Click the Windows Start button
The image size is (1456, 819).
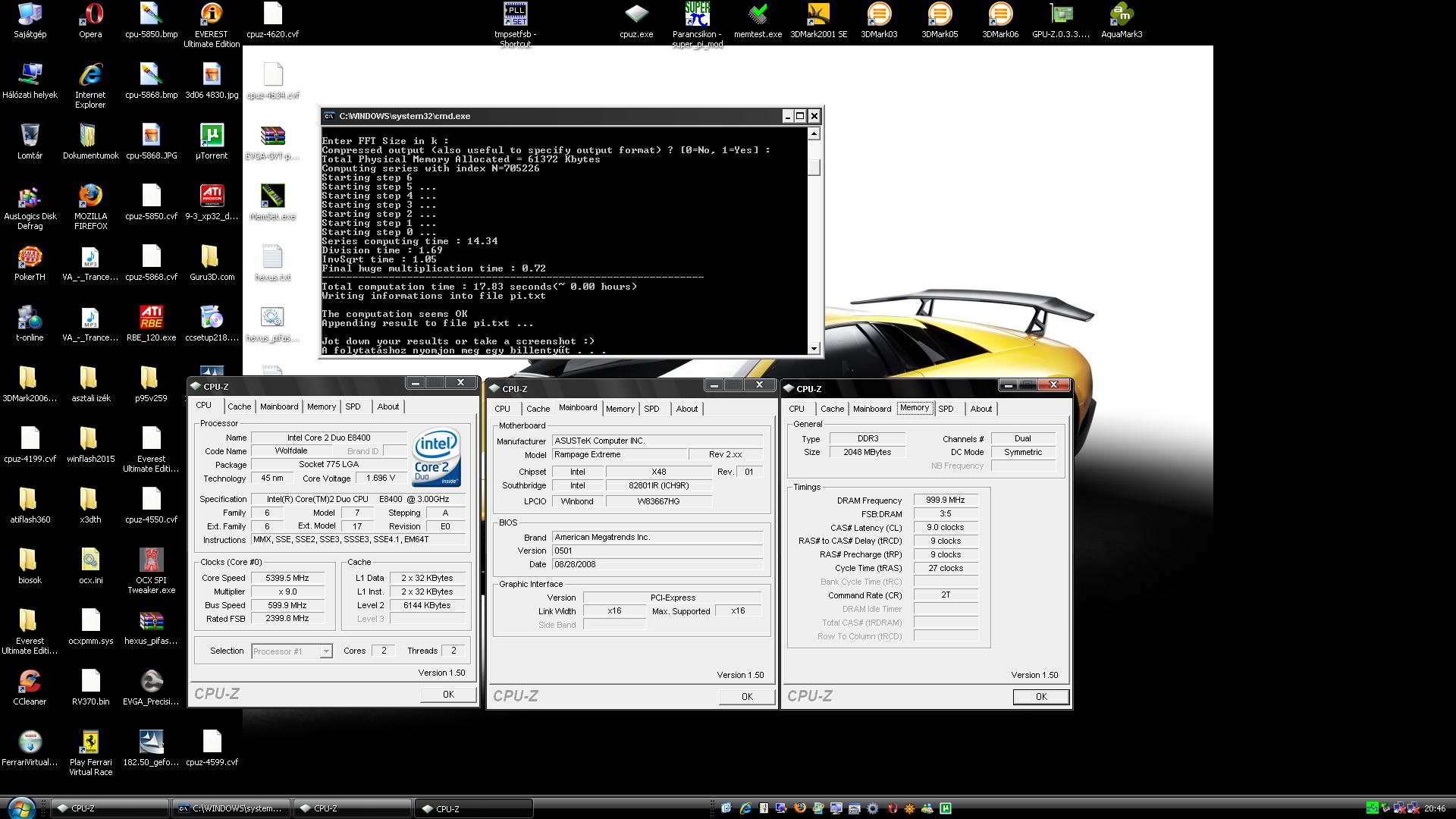(x=21, y=808)
